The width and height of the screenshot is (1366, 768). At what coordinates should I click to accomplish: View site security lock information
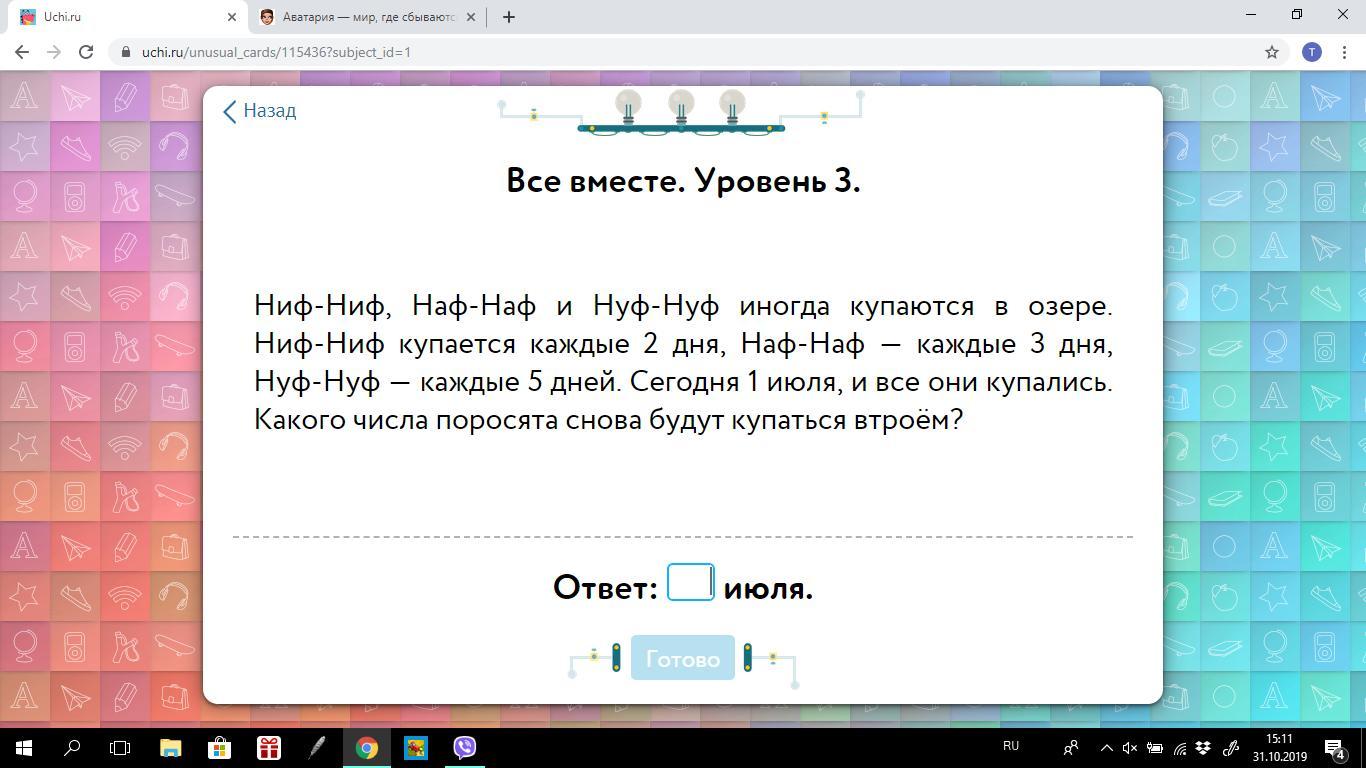point(126,52)
